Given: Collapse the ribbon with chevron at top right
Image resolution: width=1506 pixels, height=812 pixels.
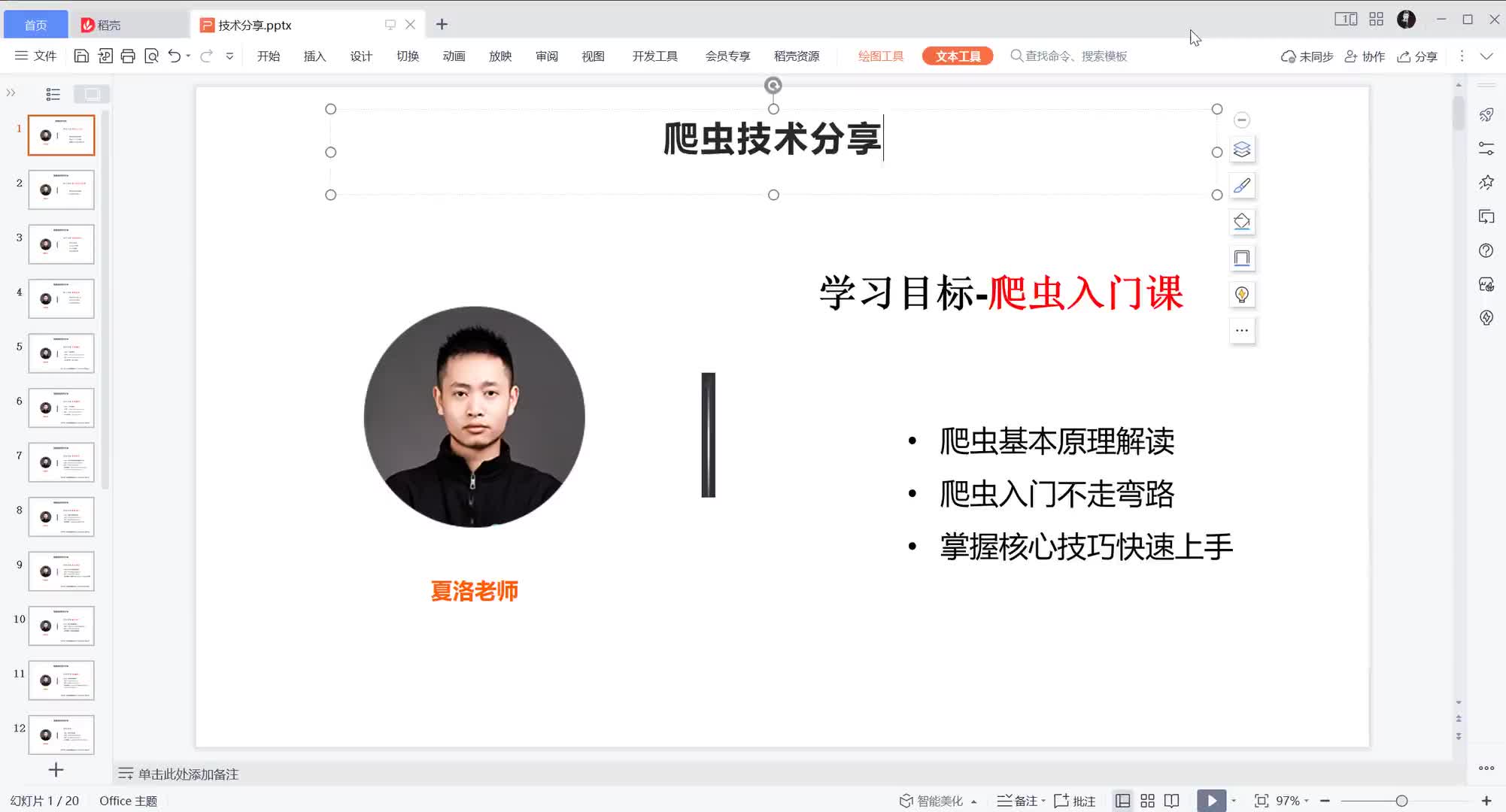Looking at the screenshot, I should pyautogui.click(x=1486, y=56).
